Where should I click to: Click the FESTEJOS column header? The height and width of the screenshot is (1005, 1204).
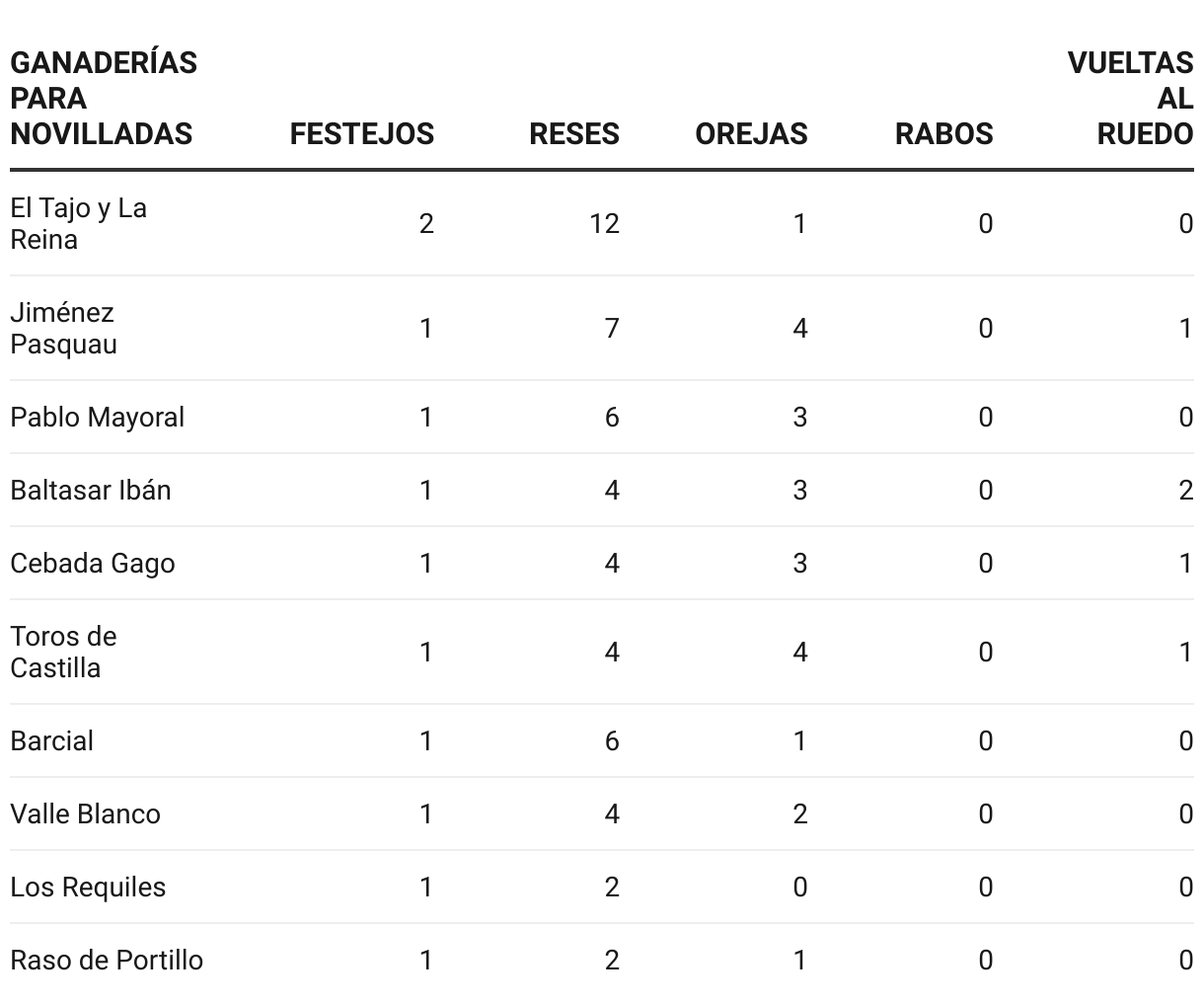361,134
